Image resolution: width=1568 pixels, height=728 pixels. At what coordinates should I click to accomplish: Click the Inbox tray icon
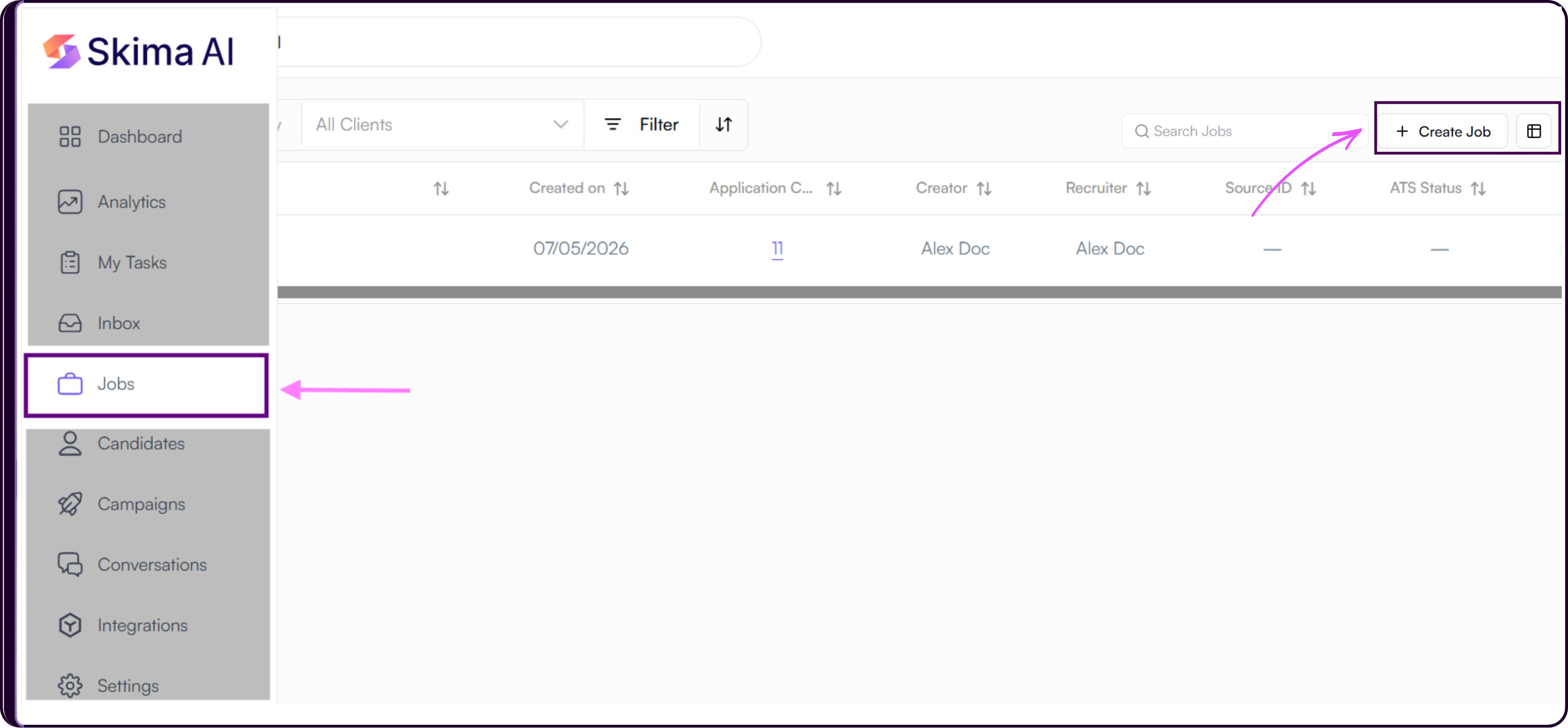coord(70,323)
